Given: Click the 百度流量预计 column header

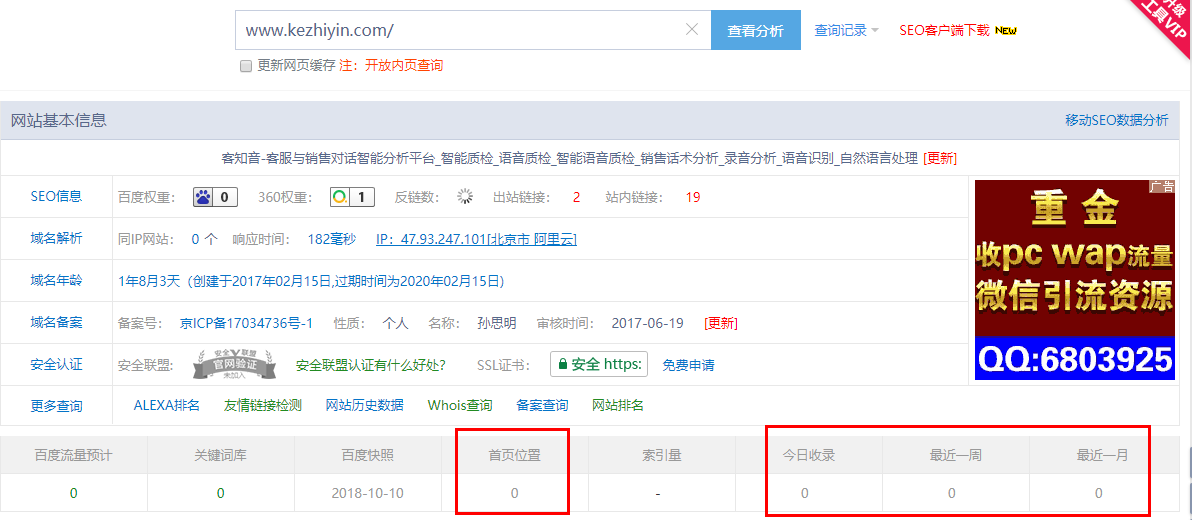Looking at the screenshot, I should coord(74,456).
